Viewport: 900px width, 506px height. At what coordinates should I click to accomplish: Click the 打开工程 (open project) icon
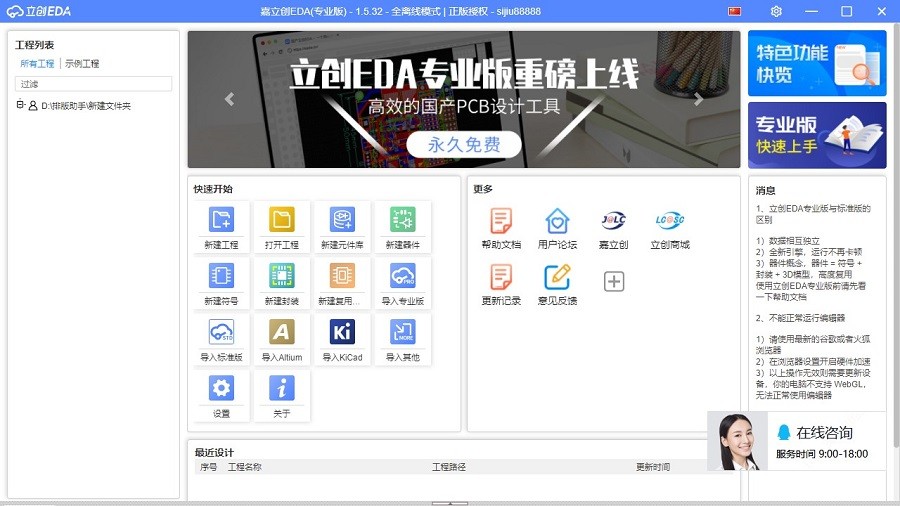pyautogui.click(x=281, y=220)
